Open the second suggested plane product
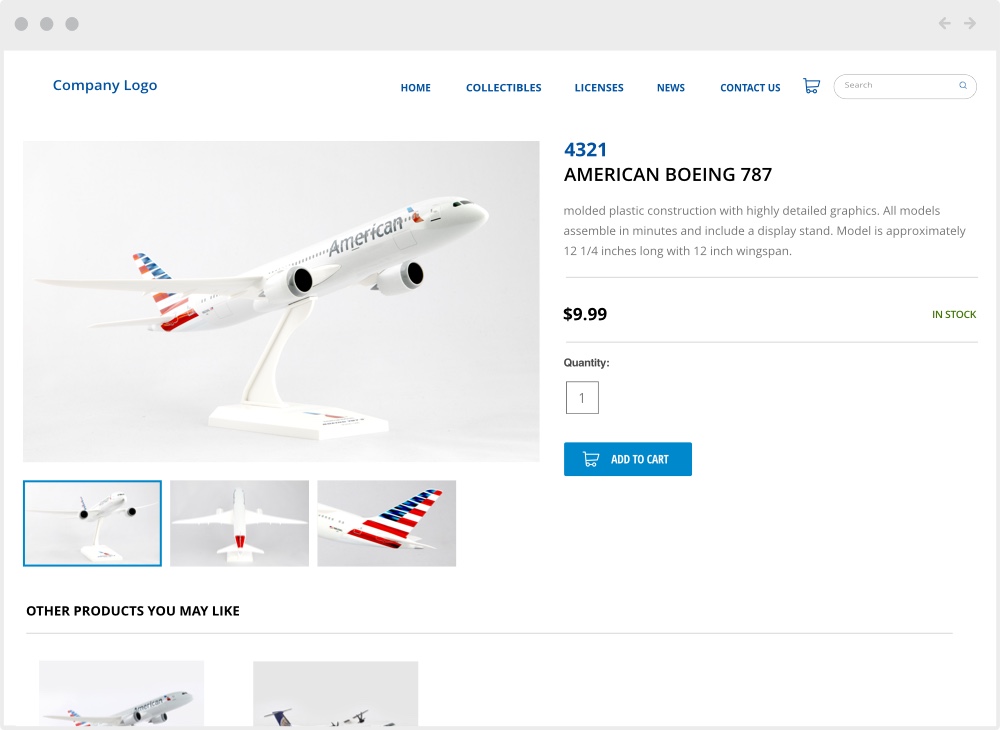The image size is (1000, 730). tap(335, 693)
